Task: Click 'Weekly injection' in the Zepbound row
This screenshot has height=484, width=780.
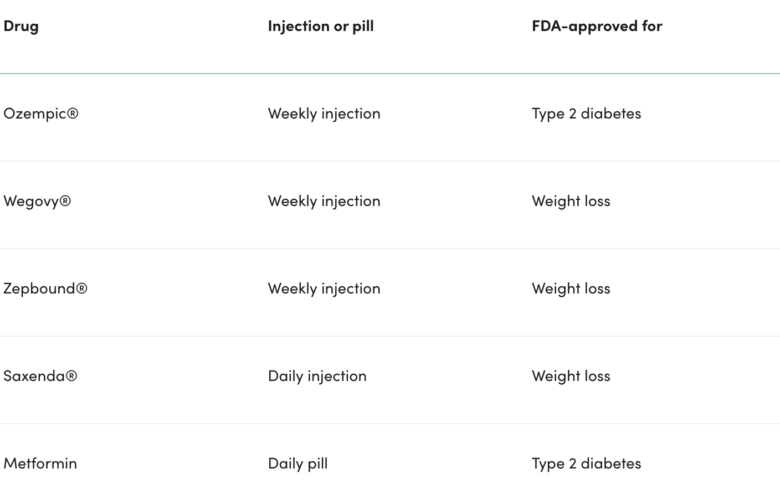Action: pyautogui.click(x=324, y=289)
